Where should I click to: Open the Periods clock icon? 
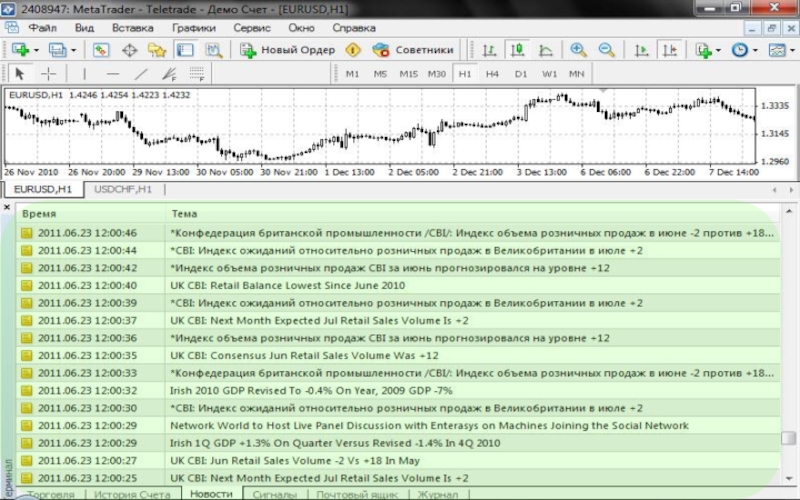point(739,50)
